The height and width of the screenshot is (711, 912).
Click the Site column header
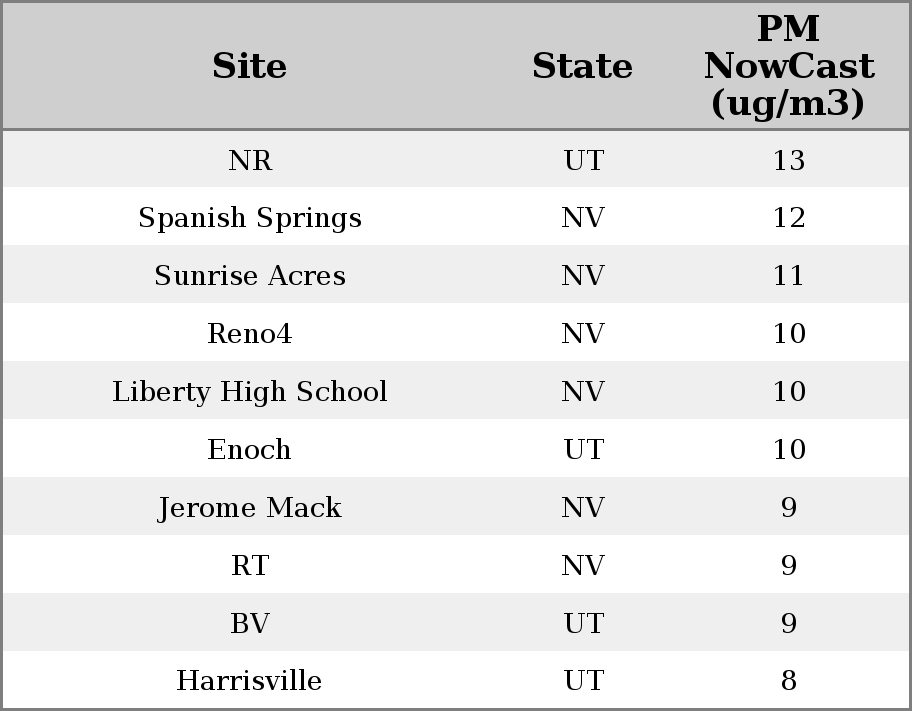[x=249, y=66]
